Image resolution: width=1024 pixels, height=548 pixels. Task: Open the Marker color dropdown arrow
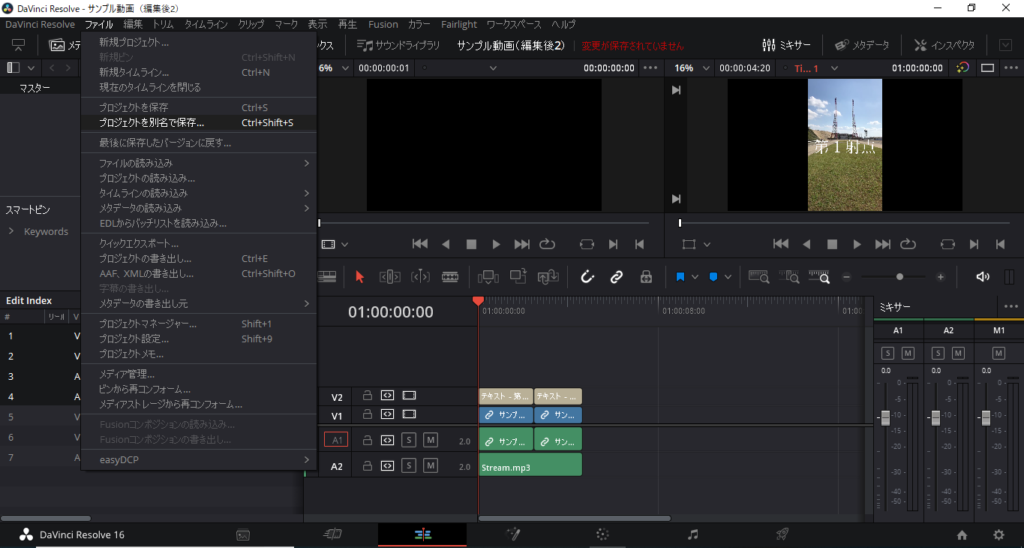(x=728, y=277)
